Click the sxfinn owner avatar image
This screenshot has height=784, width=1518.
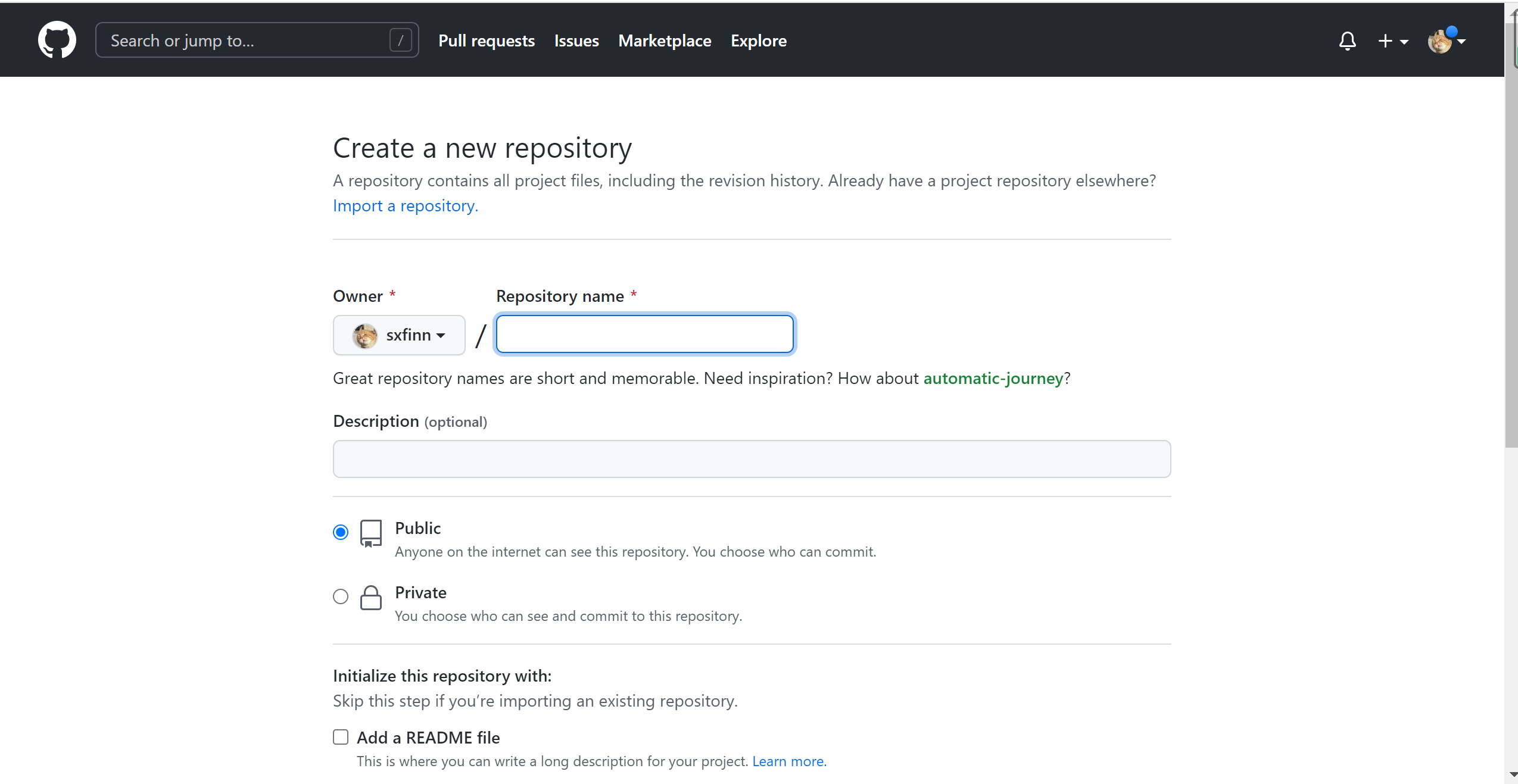[x=364, y=336]
